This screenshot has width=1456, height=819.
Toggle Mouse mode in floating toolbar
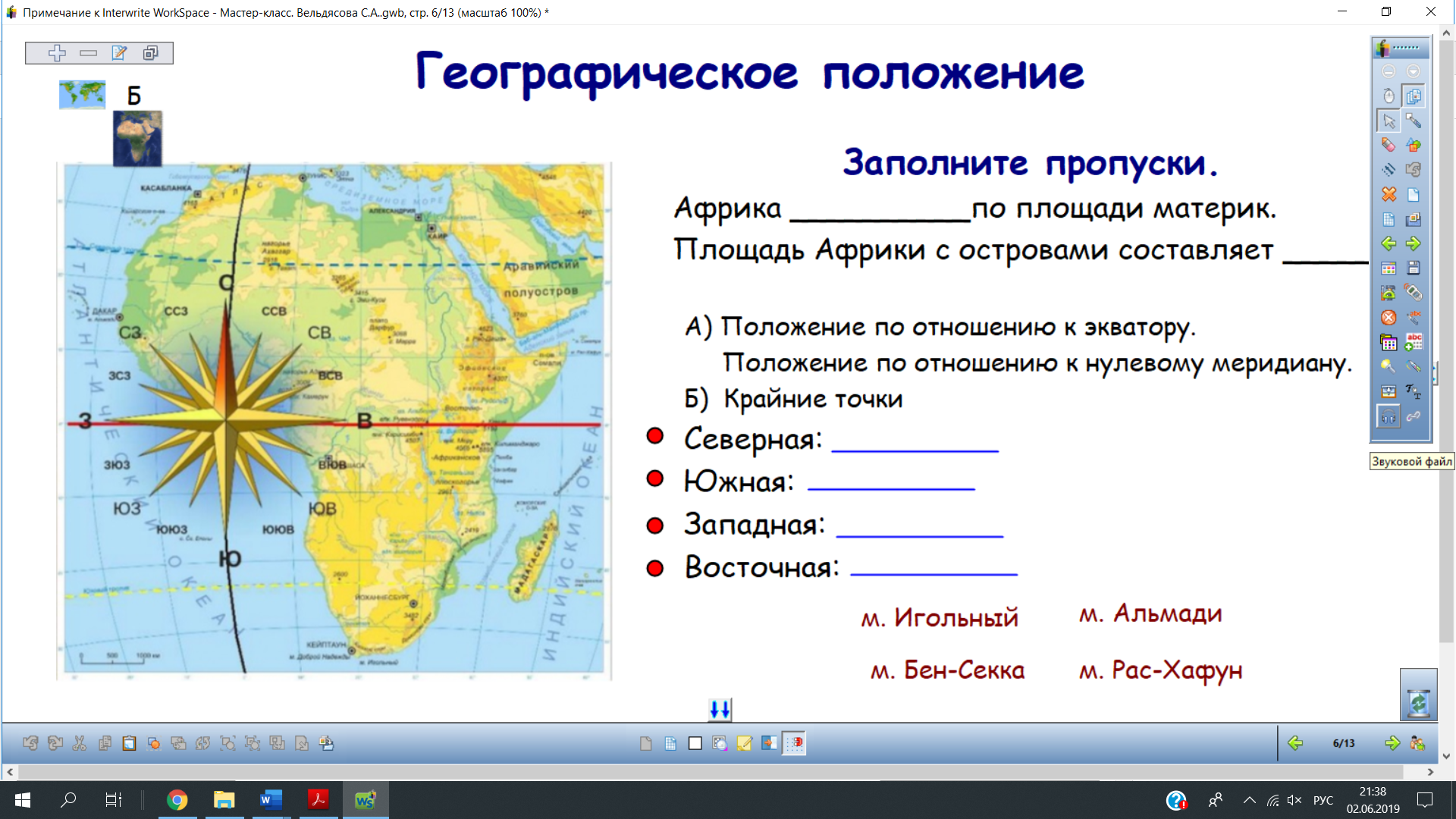[x=1388, y=96]
